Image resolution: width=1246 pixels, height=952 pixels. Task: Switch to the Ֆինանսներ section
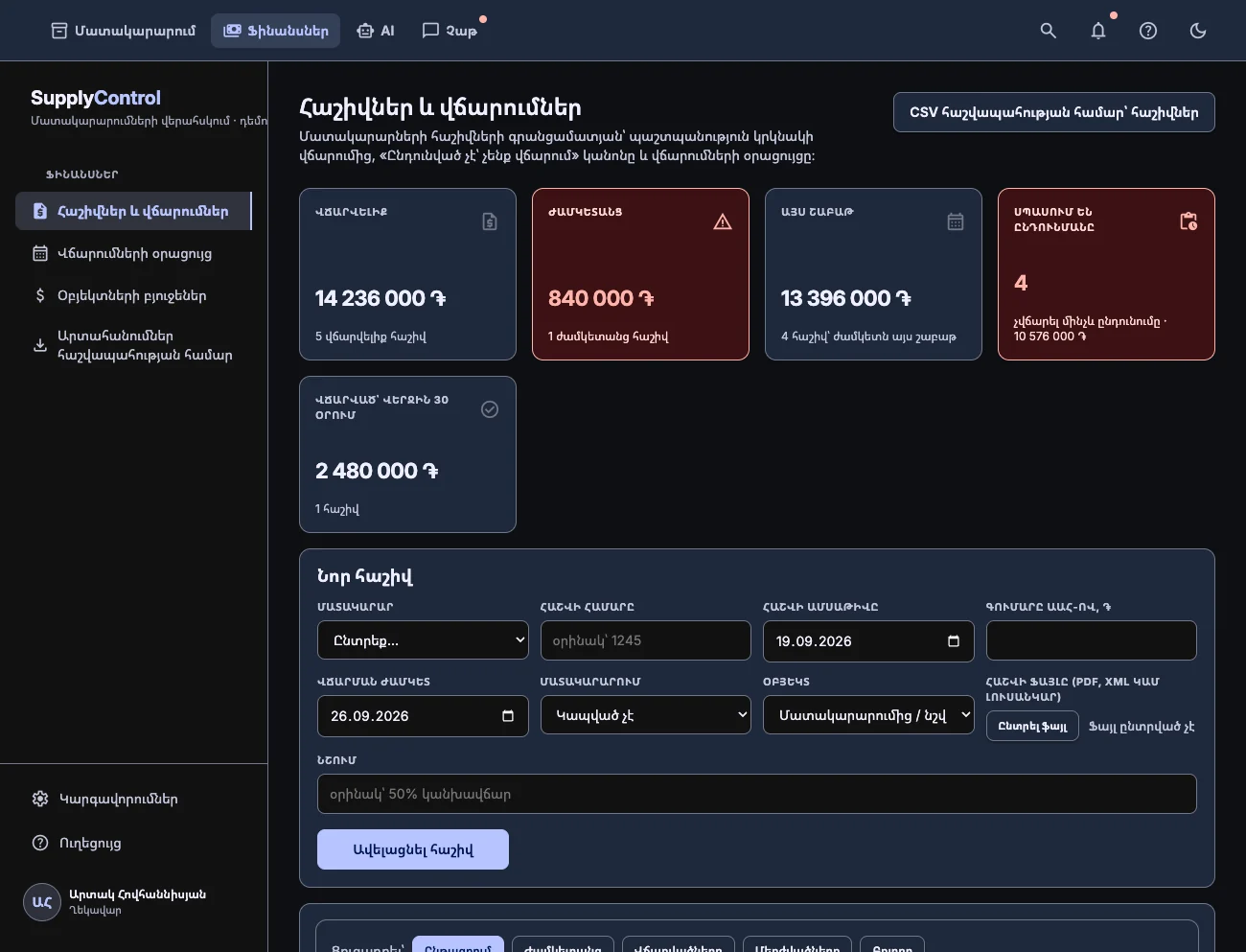coord(276,31)
